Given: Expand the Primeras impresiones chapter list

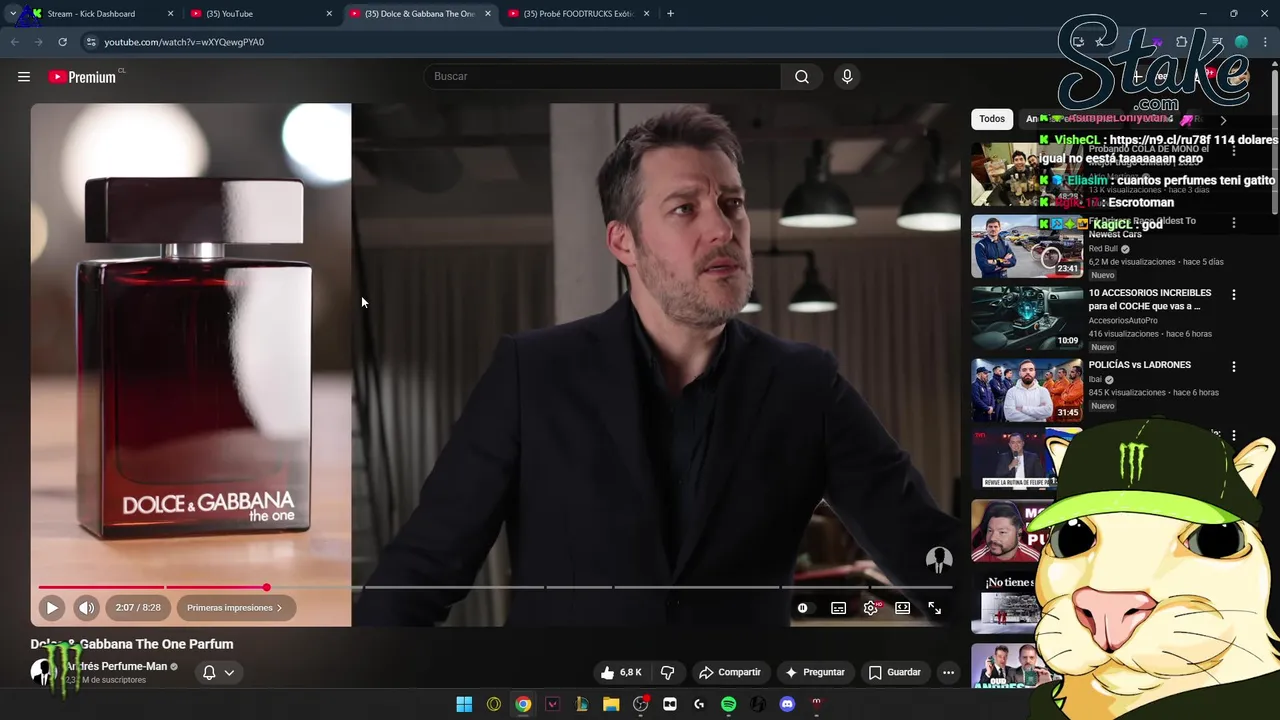Looking at the screenshot, I should click(235, 607).
